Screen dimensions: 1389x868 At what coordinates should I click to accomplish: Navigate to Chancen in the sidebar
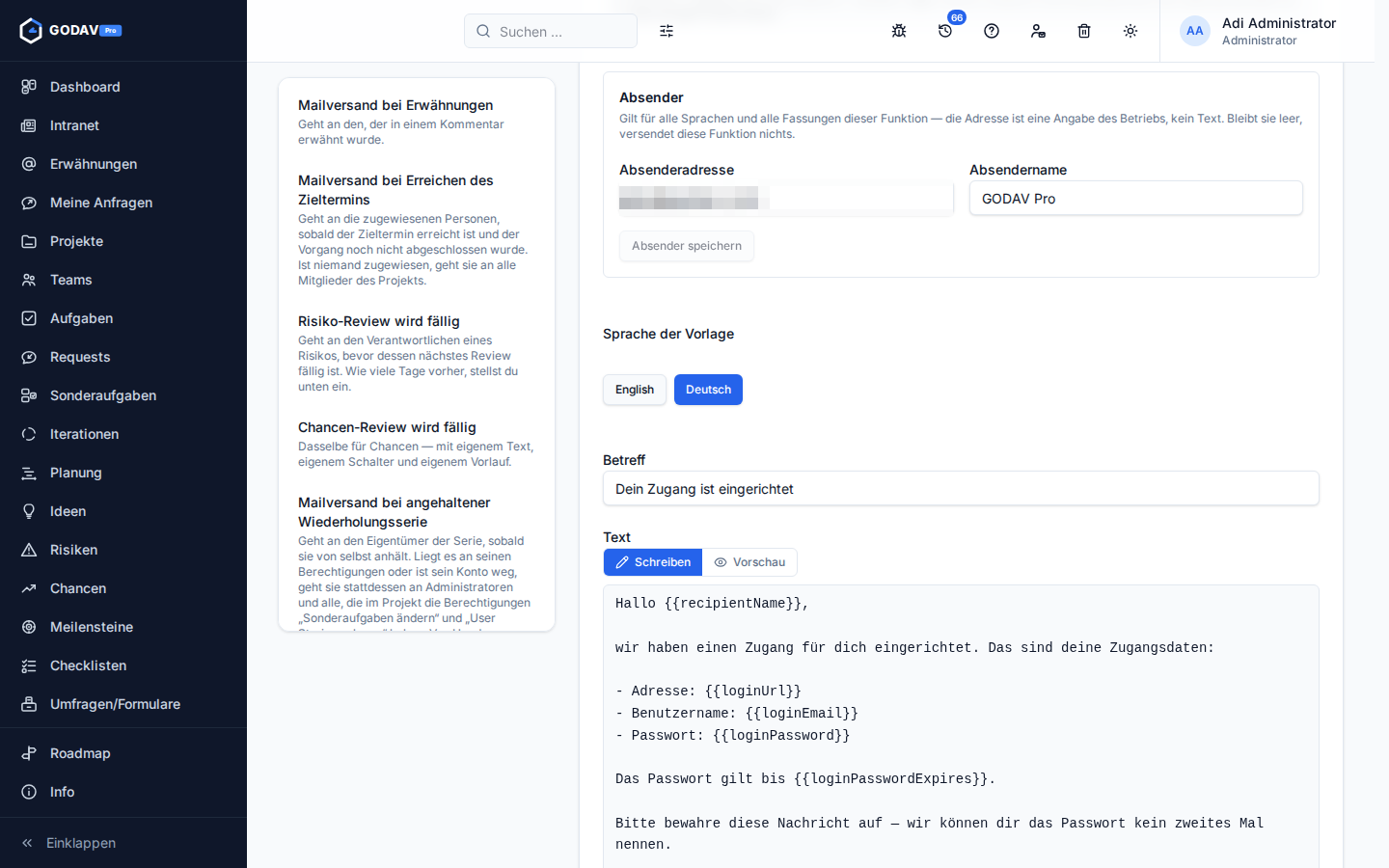click(x=123, y=588)
